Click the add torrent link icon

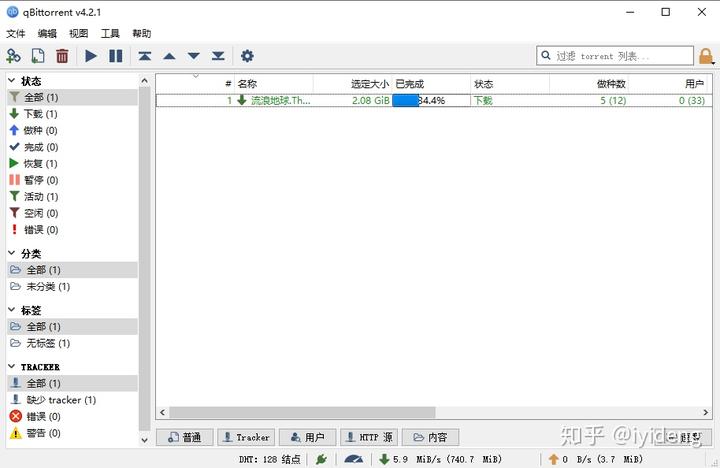14,56
